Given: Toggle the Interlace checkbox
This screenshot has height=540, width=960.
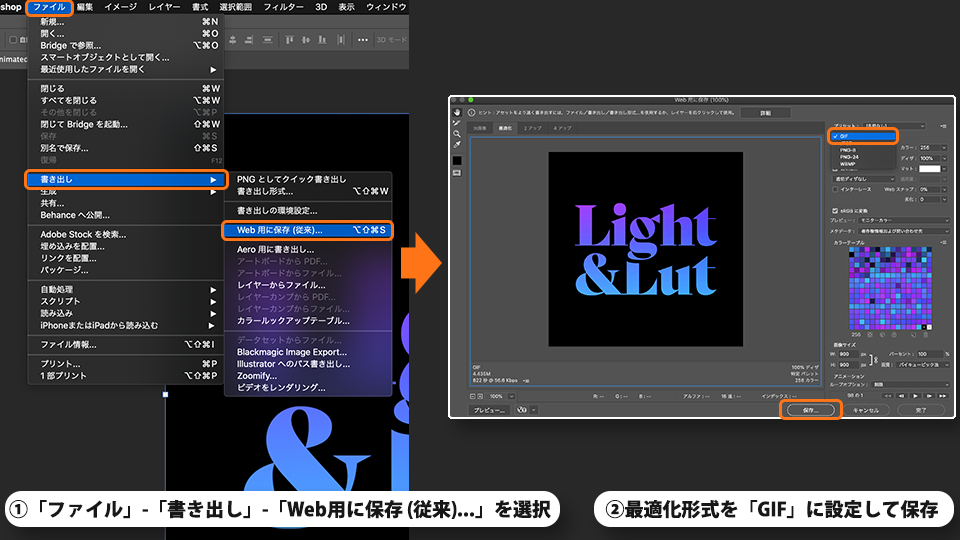Looking at the screenshot, I should pos(835,189).
